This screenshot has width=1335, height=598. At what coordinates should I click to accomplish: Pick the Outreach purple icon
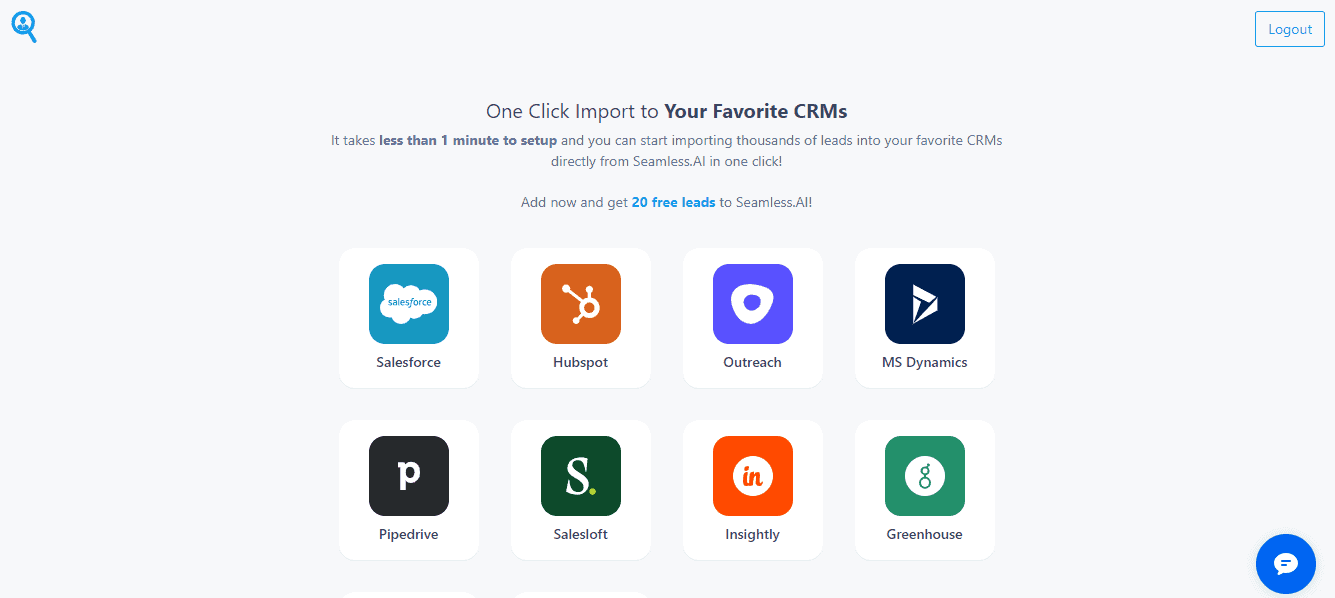pos(753,304)
